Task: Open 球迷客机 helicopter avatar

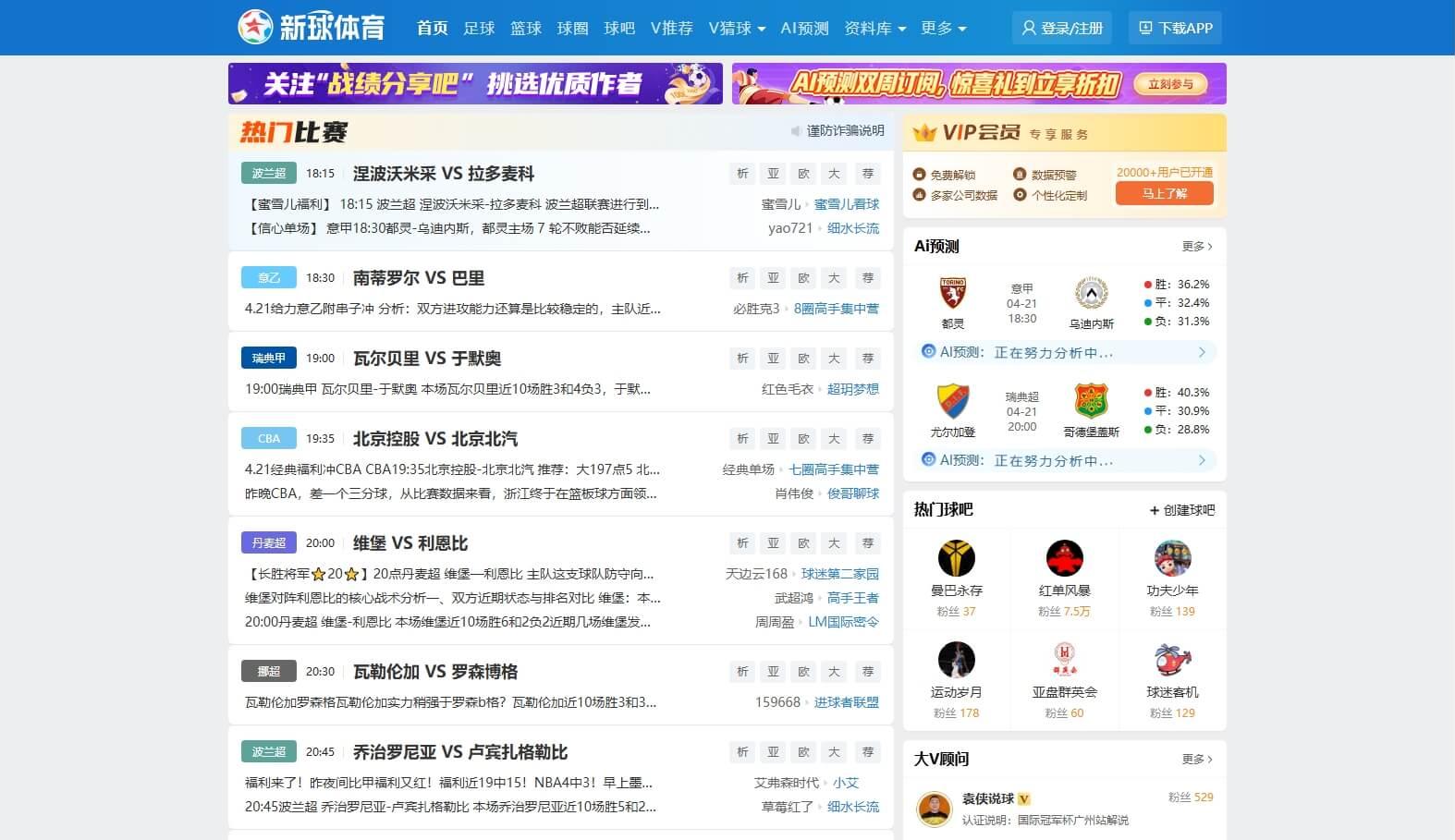Action: pos(1172,660)
